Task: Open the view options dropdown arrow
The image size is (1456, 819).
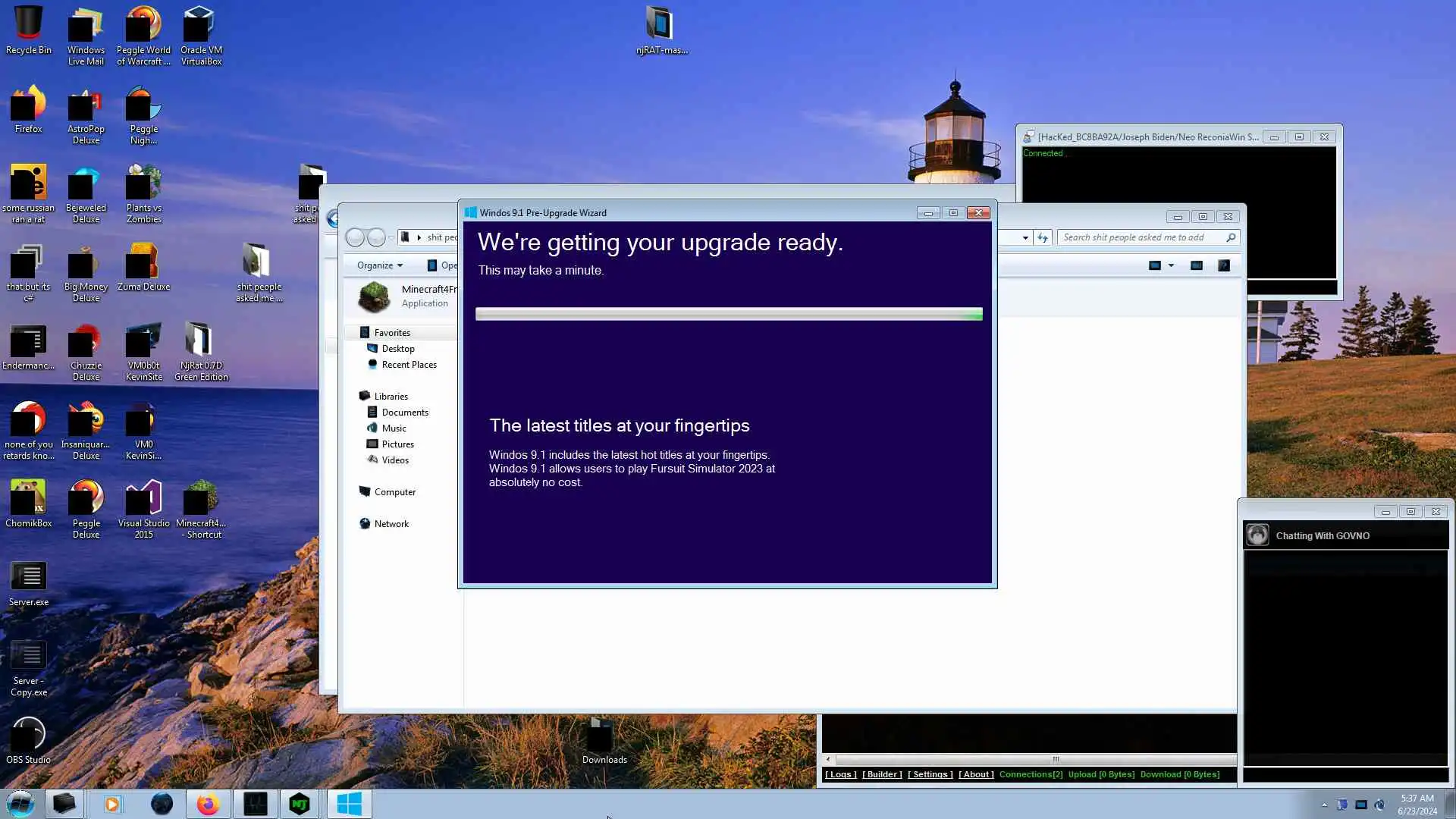Action: (1171, 265)
